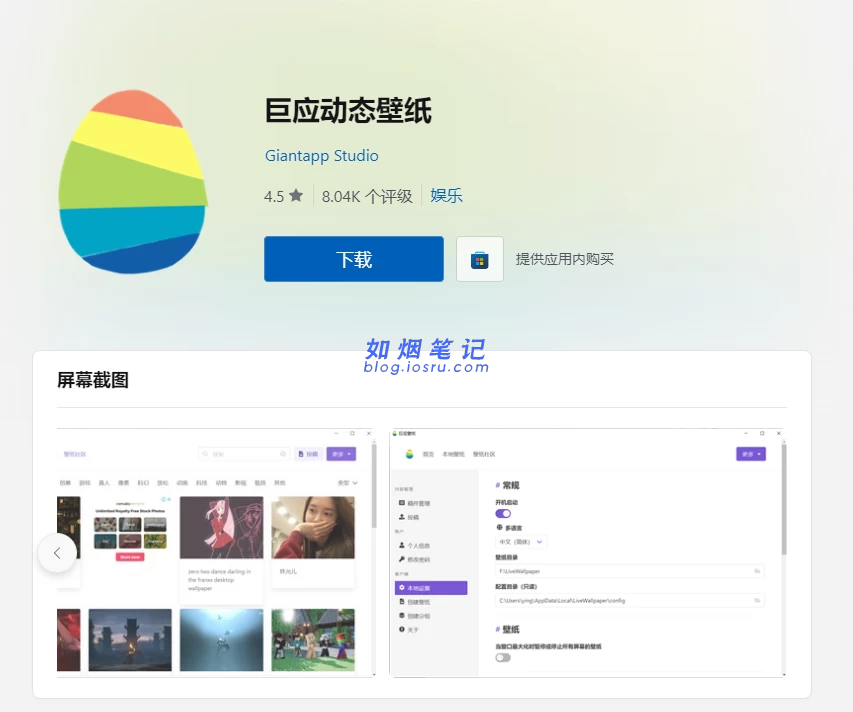Switch to 壁纸社区 tab in settings screenshot

[484, 454]
